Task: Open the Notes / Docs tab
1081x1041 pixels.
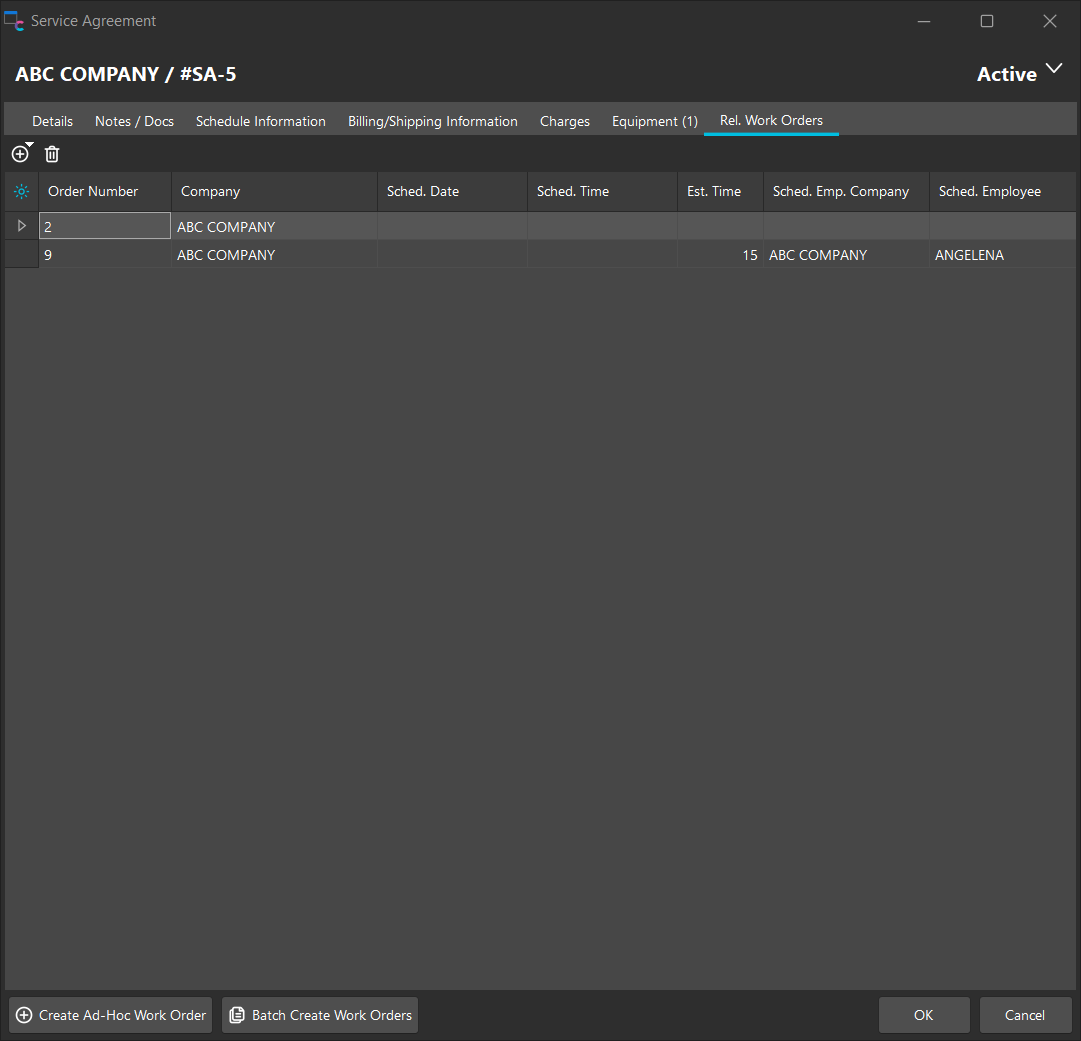Action: click(134, 121)
